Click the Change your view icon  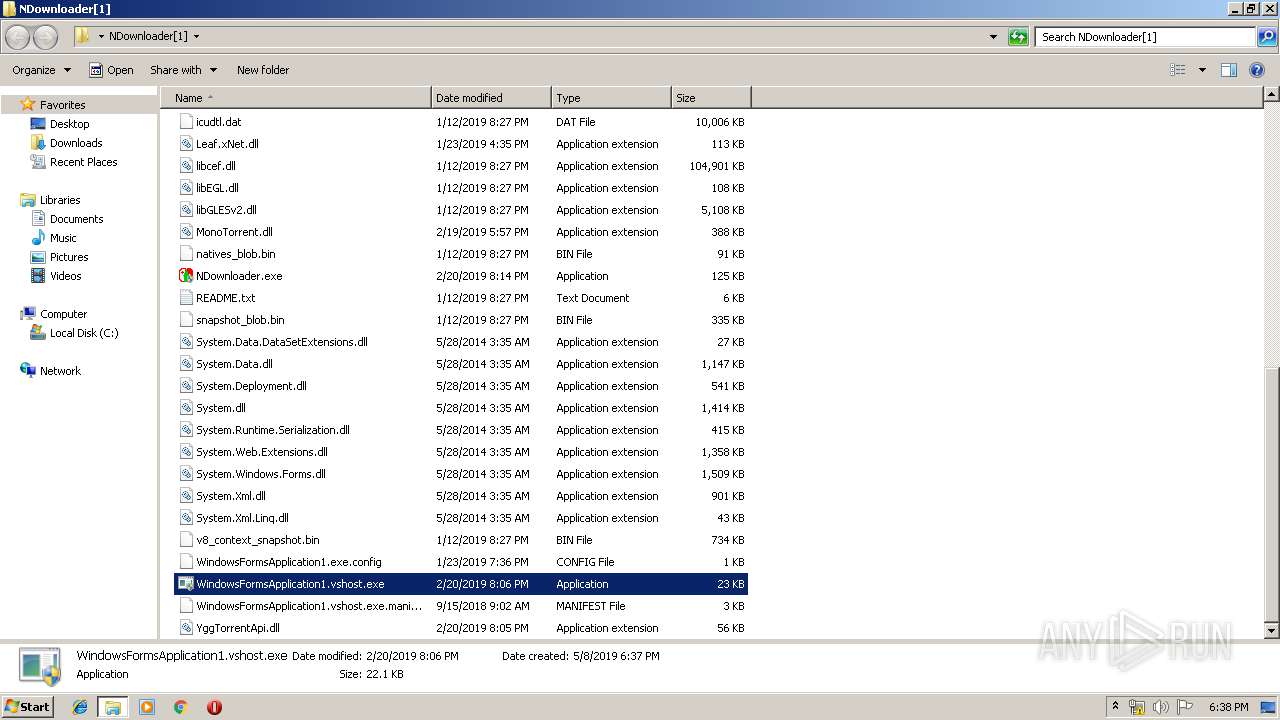coord(1178,70)
